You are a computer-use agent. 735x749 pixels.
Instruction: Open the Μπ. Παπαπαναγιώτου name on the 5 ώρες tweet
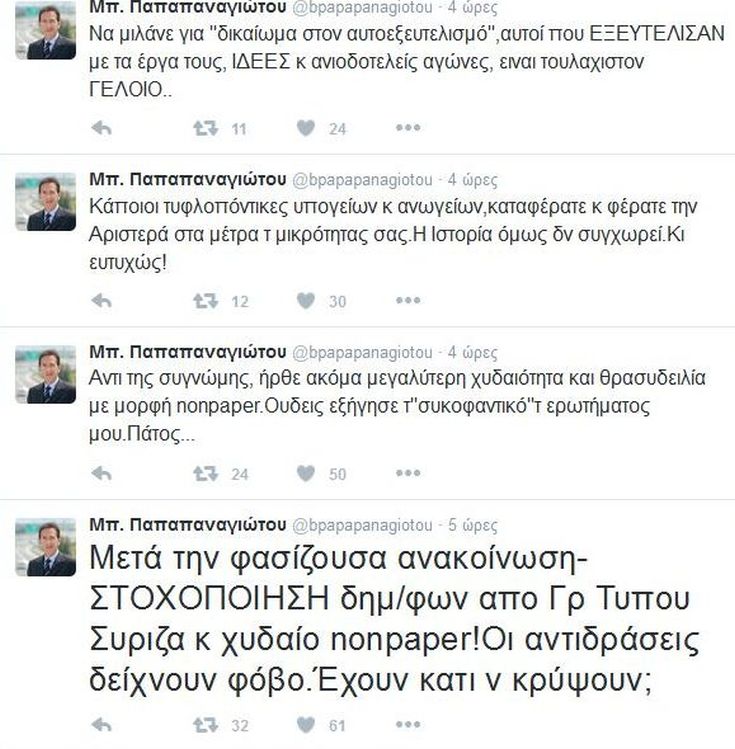(x=188, y=524)
